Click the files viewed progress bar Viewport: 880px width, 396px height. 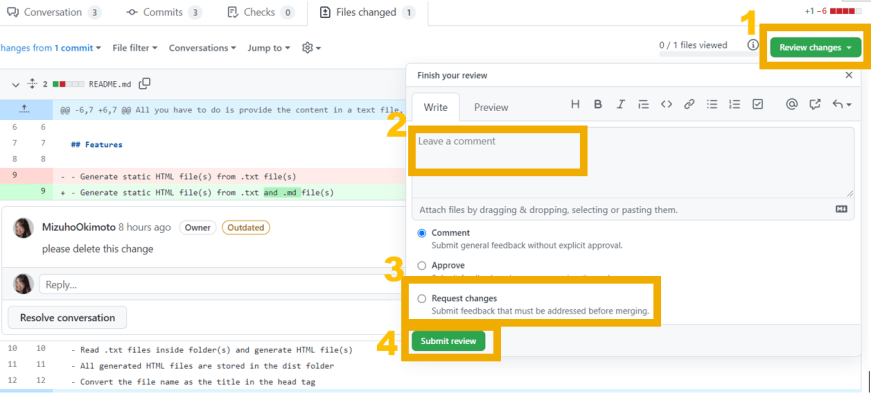tap(707, 54)
